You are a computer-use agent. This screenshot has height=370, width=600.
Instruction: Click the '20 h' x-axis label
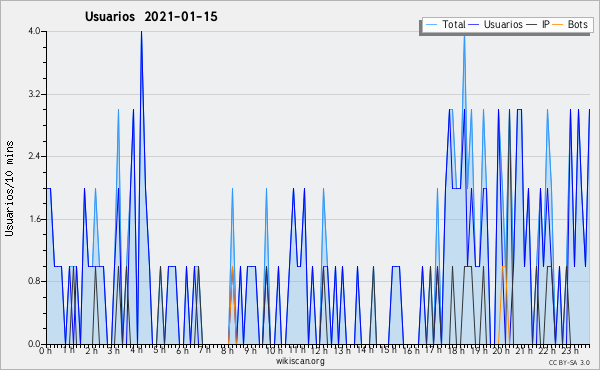501,350
